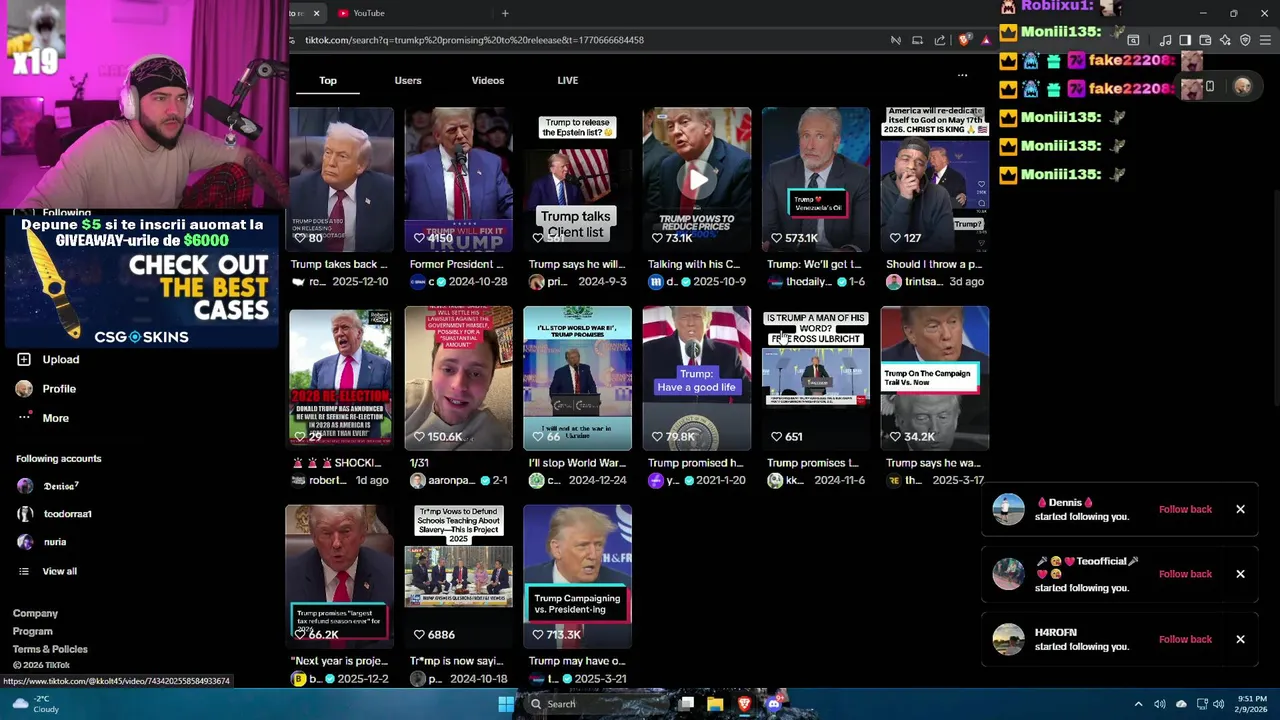Image resolution: width=1280 pixels, height=720 pixels.
Task: Dismiss the Teoofficial follow notification
Action: (x=1240, y=574)
